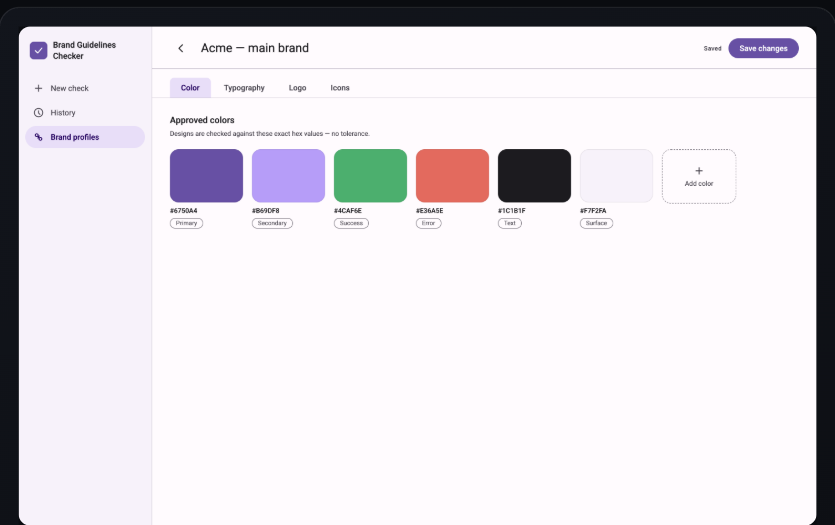Select the green #4CAF6E swatch
This screenshot has width=835, height=525.
370,176
